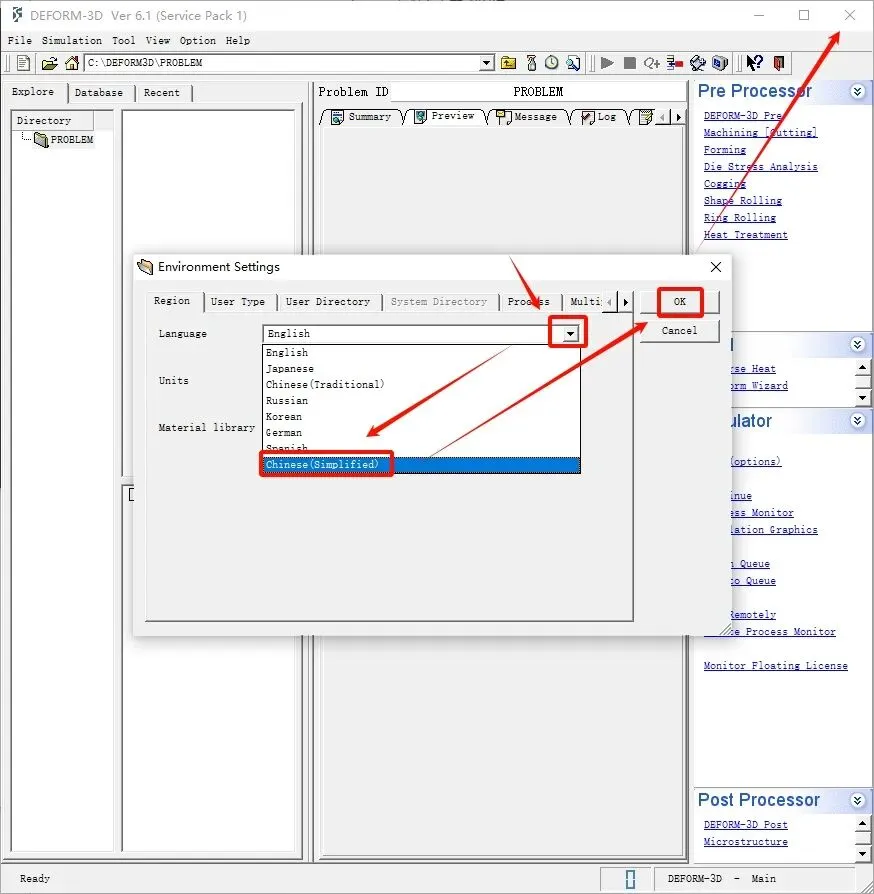Click OK in Environment Settings
Image resolution: width=874 pixels, height=894 pixels.
[680, 302]
